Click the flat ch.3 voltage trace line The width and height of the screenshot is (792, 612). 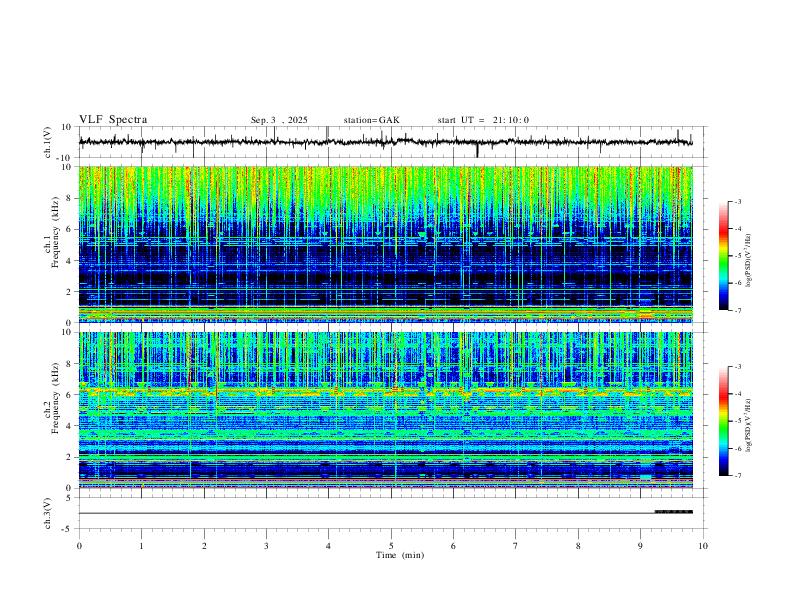[367, 514]
